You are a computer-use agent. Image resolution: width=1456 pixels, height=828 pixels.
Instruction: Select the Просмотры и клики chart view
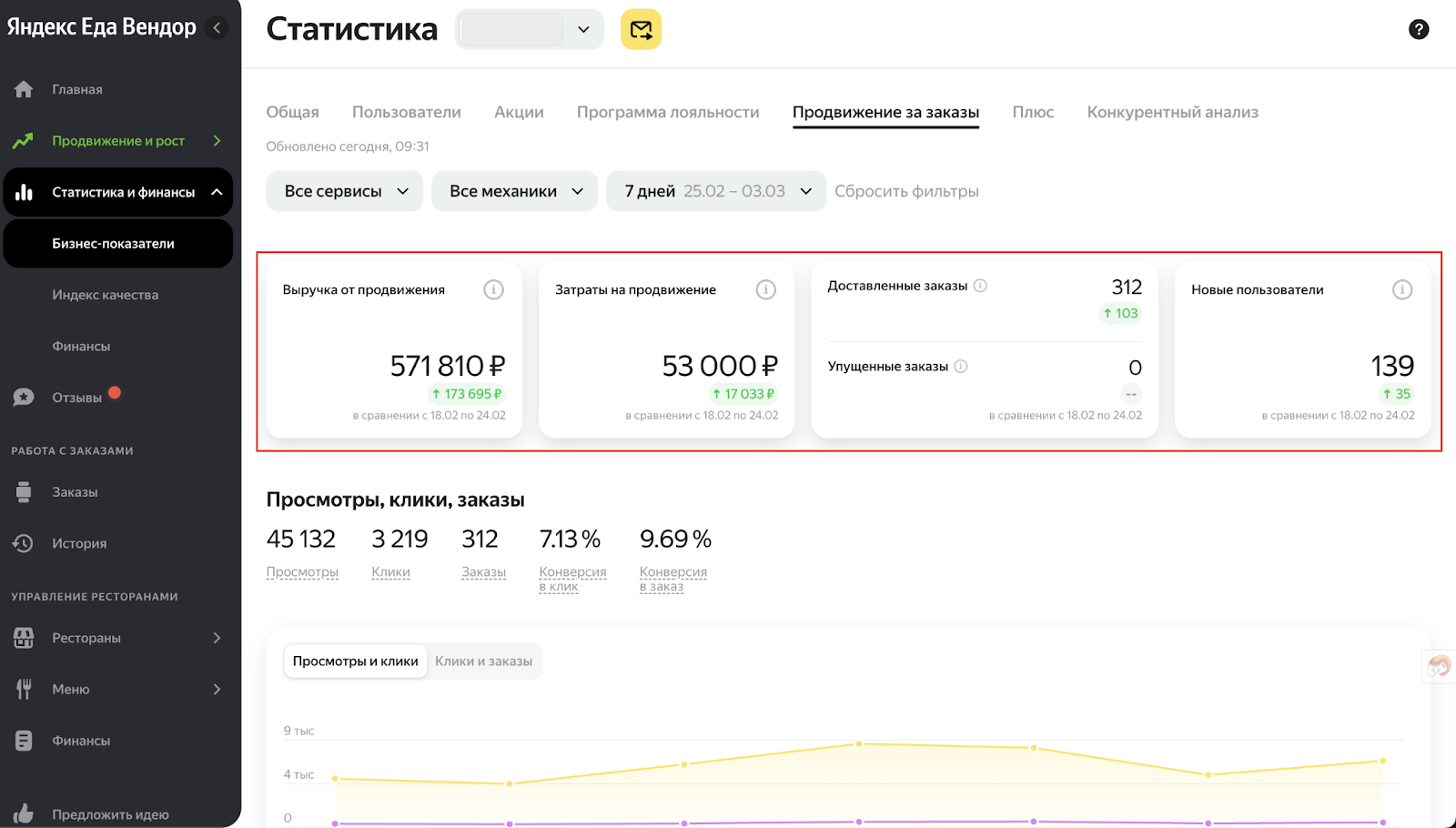coord(355,661)
